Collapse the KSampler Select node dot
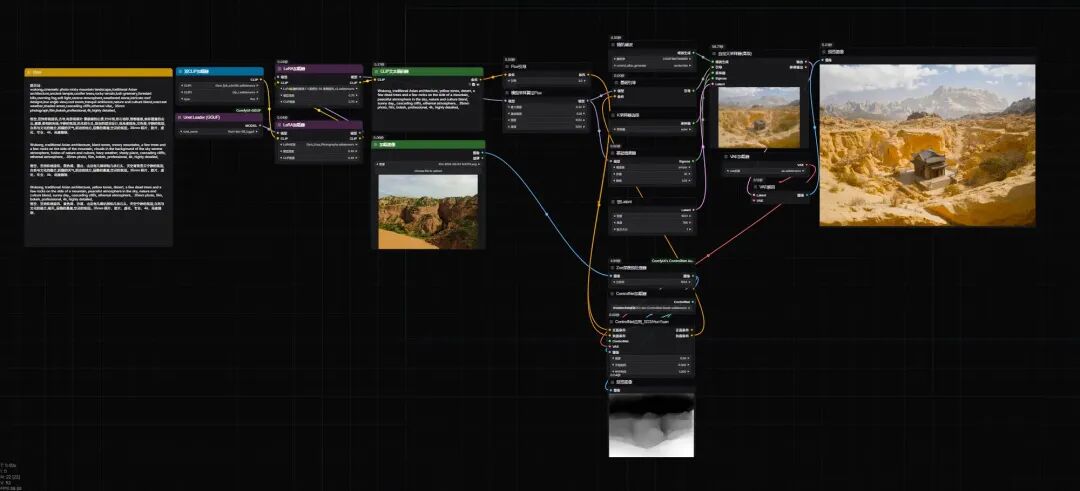Viewport: 1080px width, 491px height. 613,115
